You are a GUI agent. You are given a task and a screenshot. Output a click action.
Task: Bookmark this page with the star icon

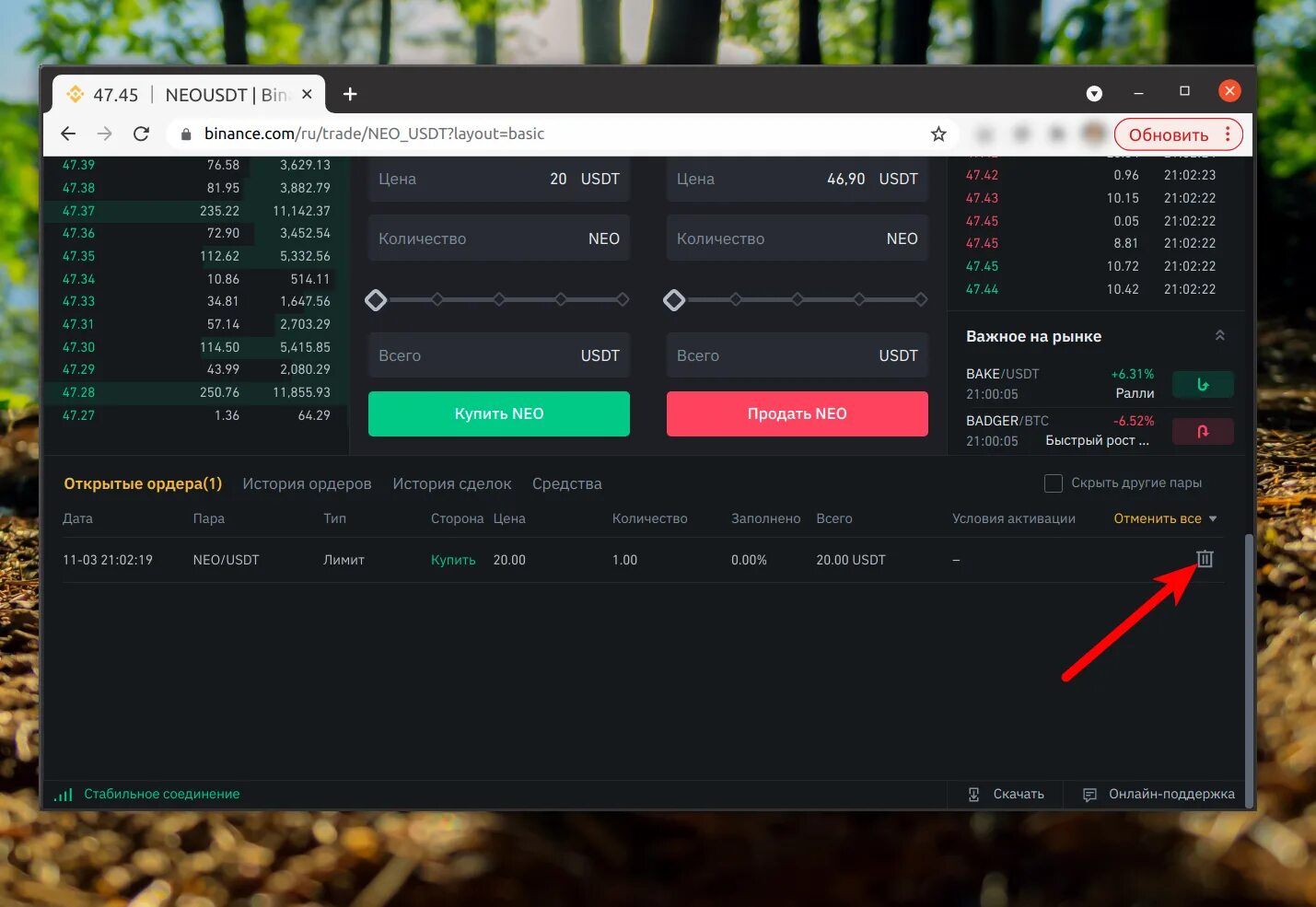pyautogui.click(x=938, y=134)
